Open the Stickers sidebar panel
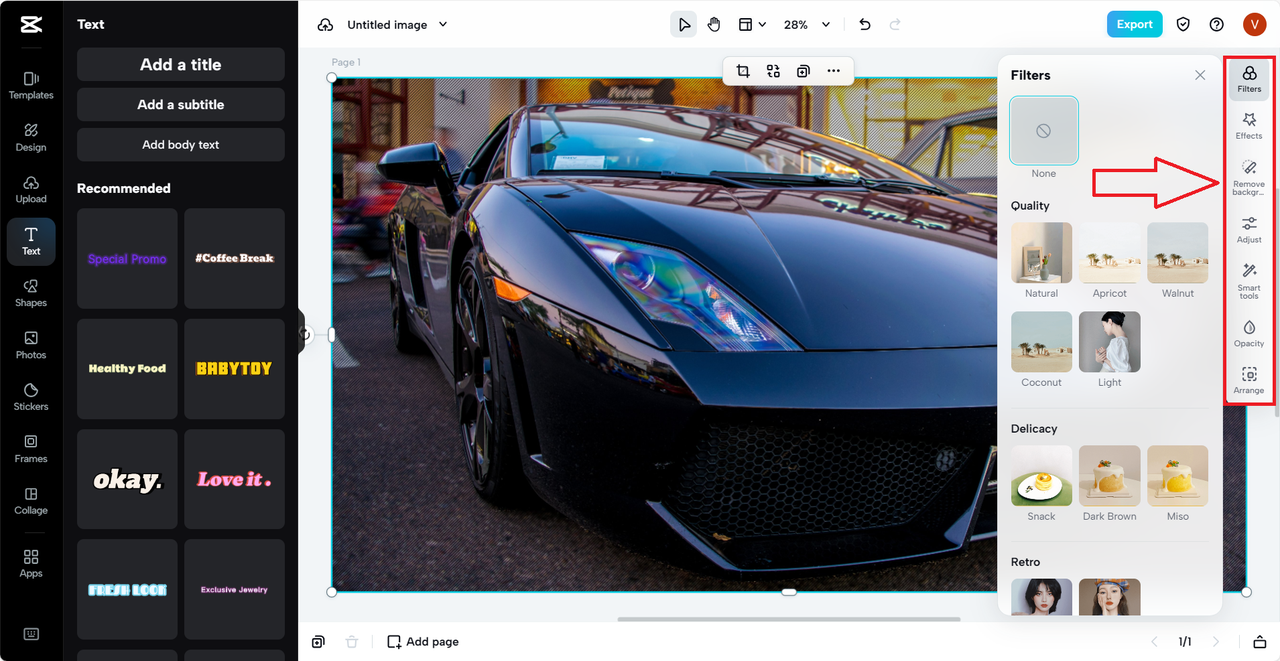The image size is (1280, 661). tap(31, 397)
